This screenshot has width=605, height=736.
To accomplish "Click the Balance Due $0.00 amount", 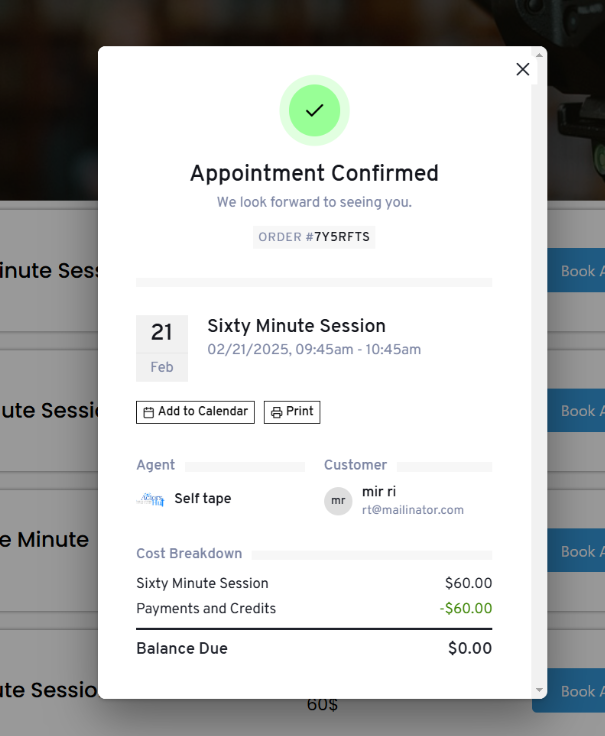I will point(470,648).
